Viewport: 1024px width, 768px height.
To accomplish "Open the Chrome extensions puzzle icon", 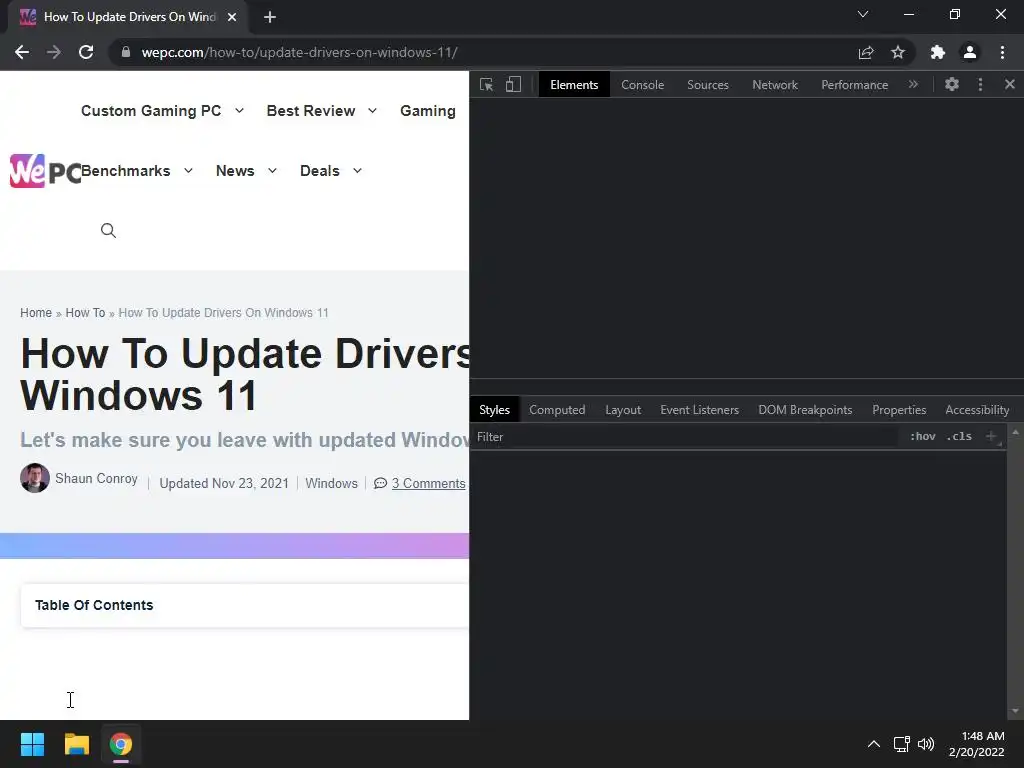I will click(938, 52).
